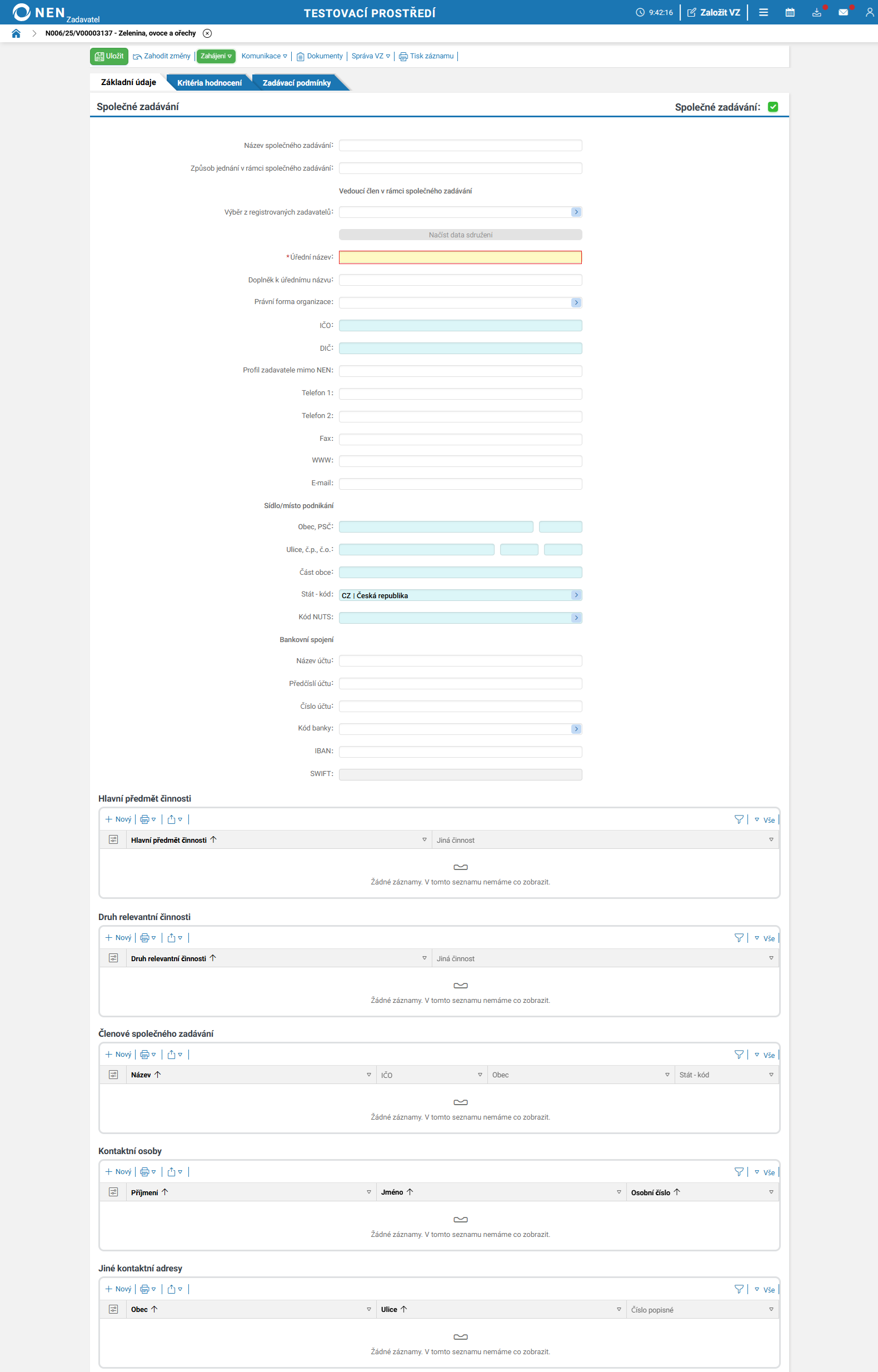This screenshot has height=1372, width=878.
Task: Sort by Příjmení column
Action: point(149,1192)
